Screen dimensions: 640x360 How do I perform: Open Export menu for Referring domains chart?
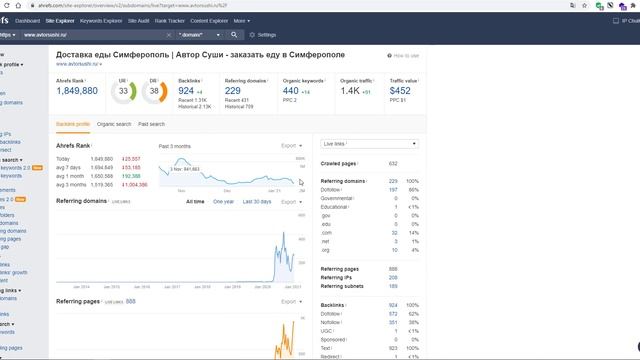point(291,202)
